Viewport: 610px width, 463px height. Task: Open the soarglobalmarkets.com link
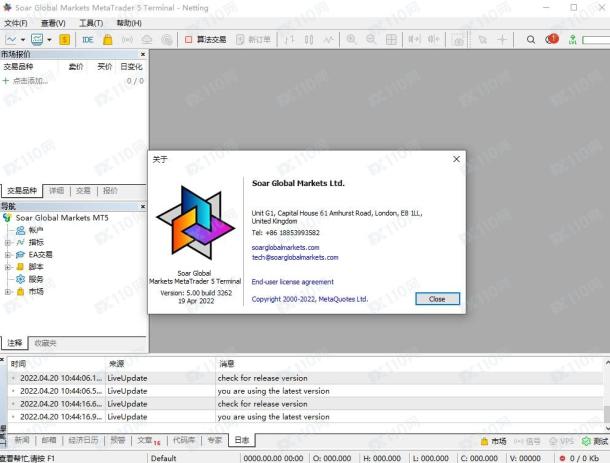(x=285, y=247)
